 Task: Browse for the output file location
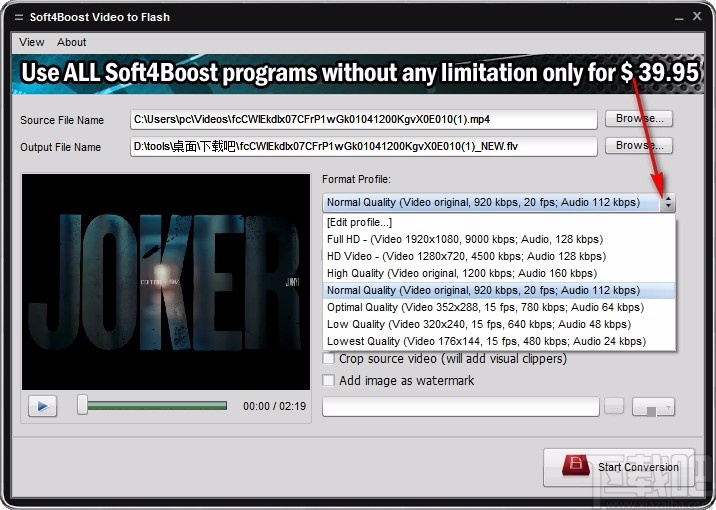639,146
